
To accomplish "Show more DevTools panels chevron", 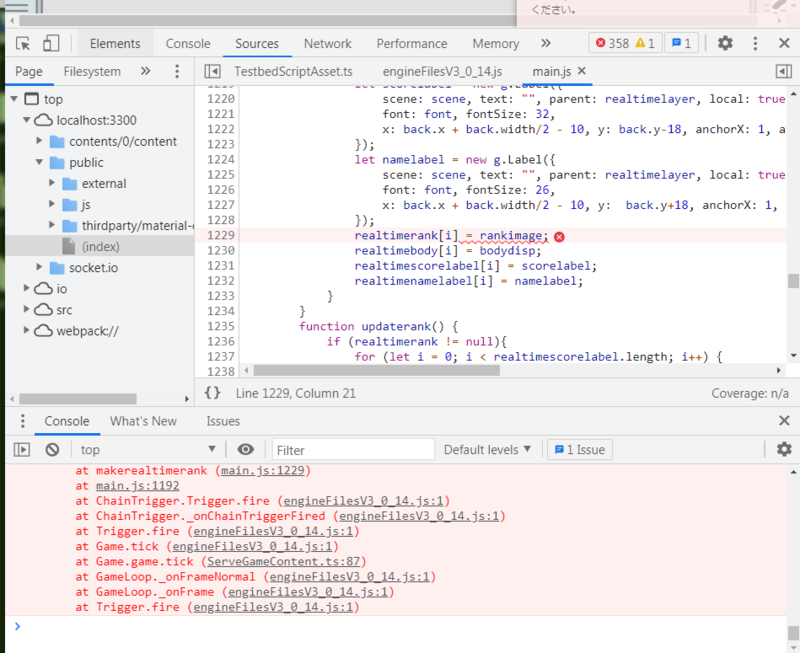I will pos(546,43).
